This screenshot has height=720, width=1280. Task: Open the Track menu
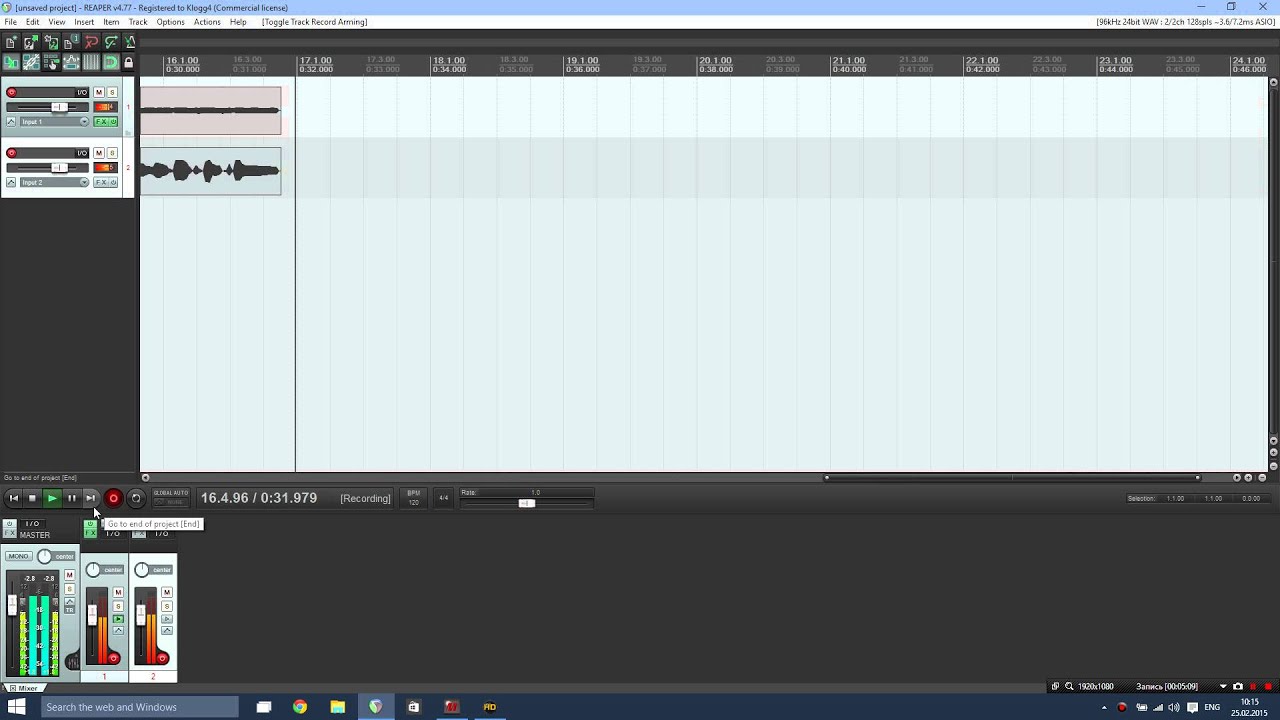[138, 22]
